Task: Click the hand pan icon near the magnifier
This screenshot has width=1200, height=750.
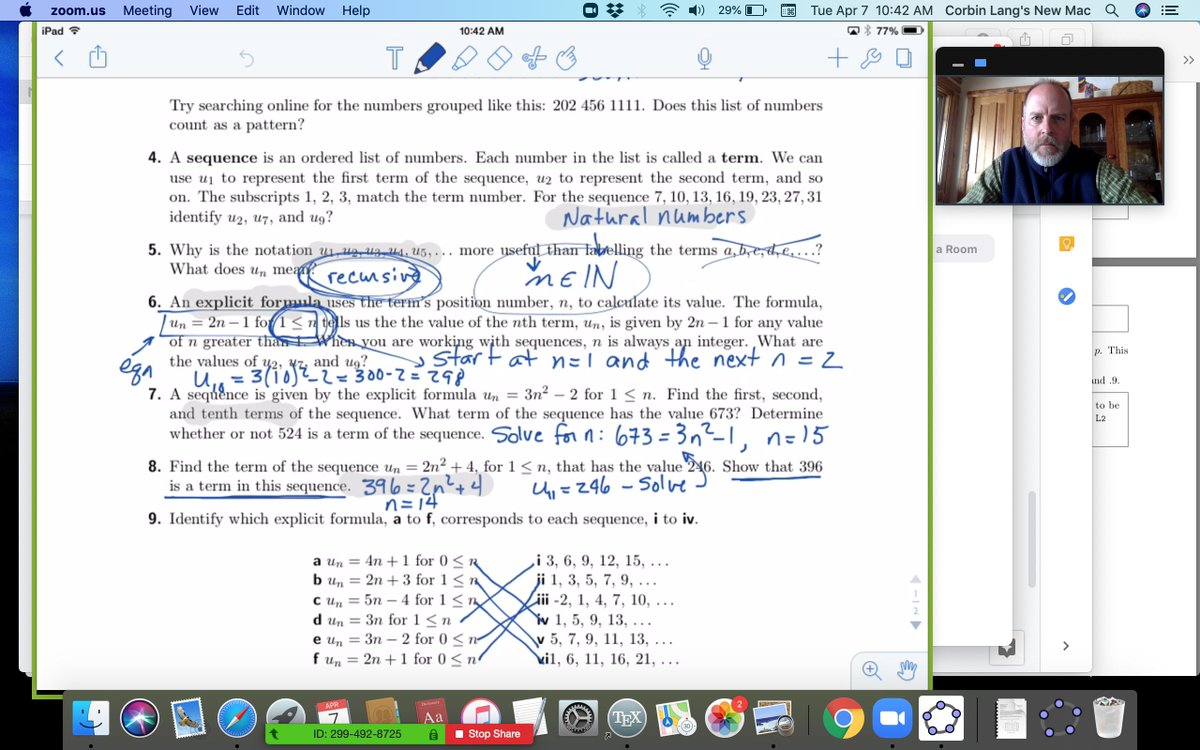Action: pyautogui.click(x=907, y=670)
